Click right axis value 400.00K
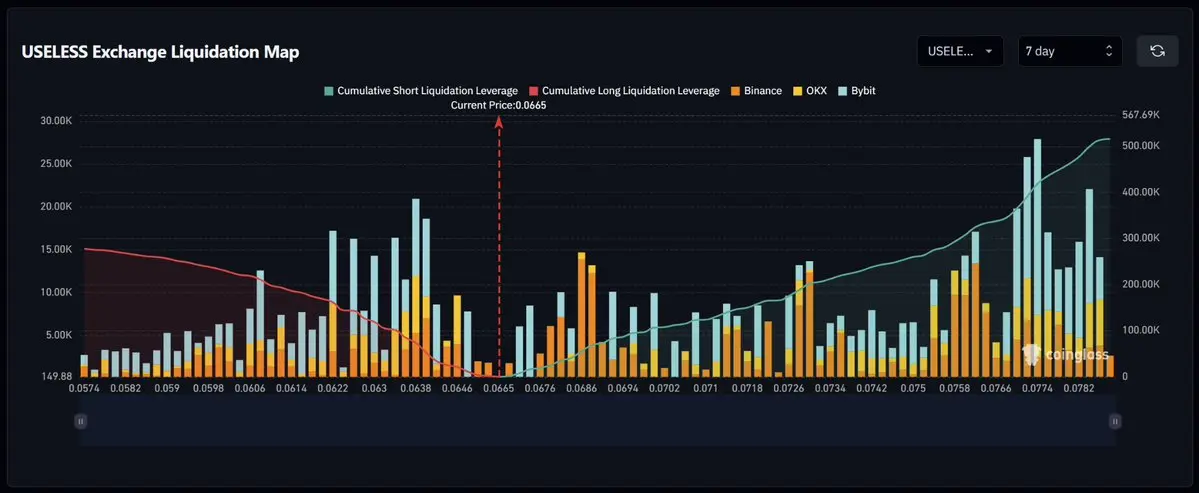1199x493 pixels. (x=1141, y=192)
